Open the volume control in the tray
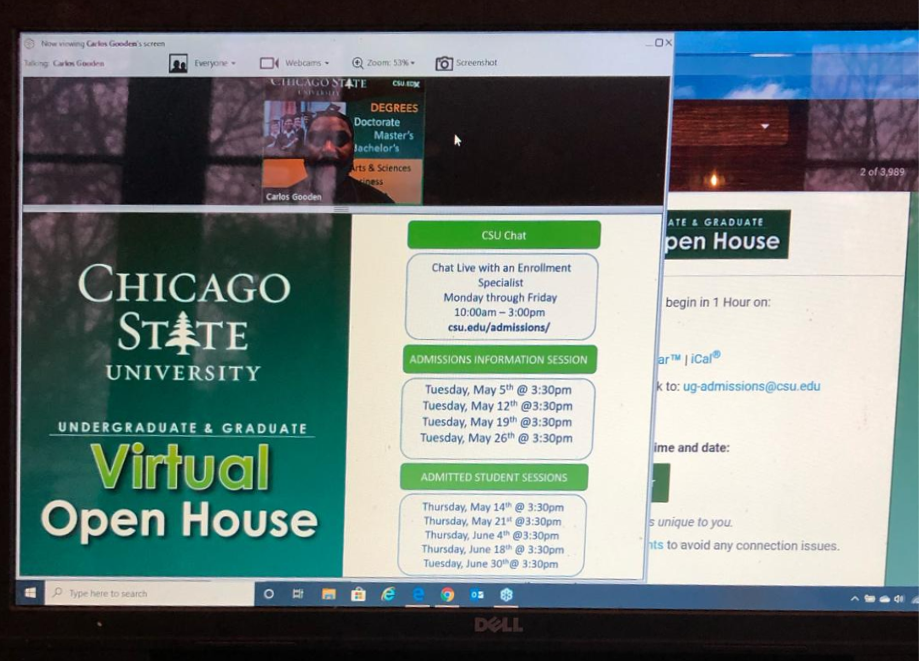 pyautogui.click(x=899, y=599)
